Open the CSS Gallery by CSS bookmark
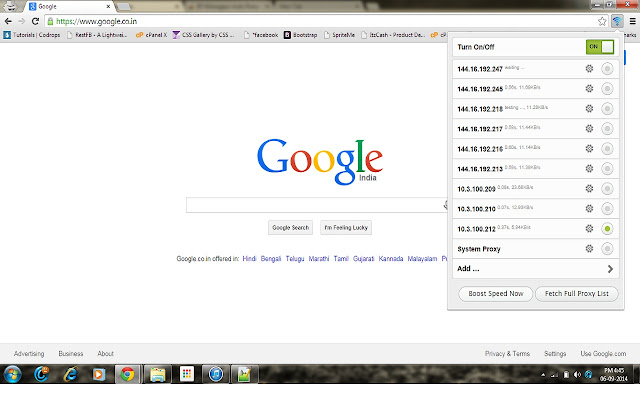The width and height of the screenshot is (640, 400). coord(204,35)
